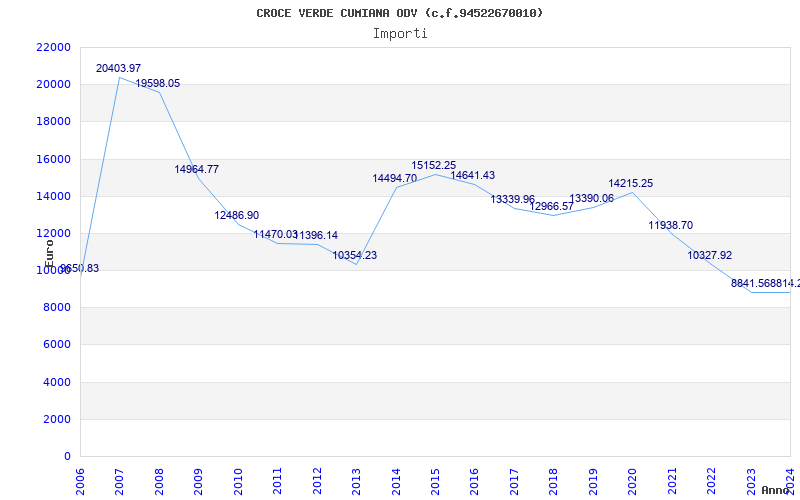Select year 2013 on the x-axis

click(x=356, y=481)
